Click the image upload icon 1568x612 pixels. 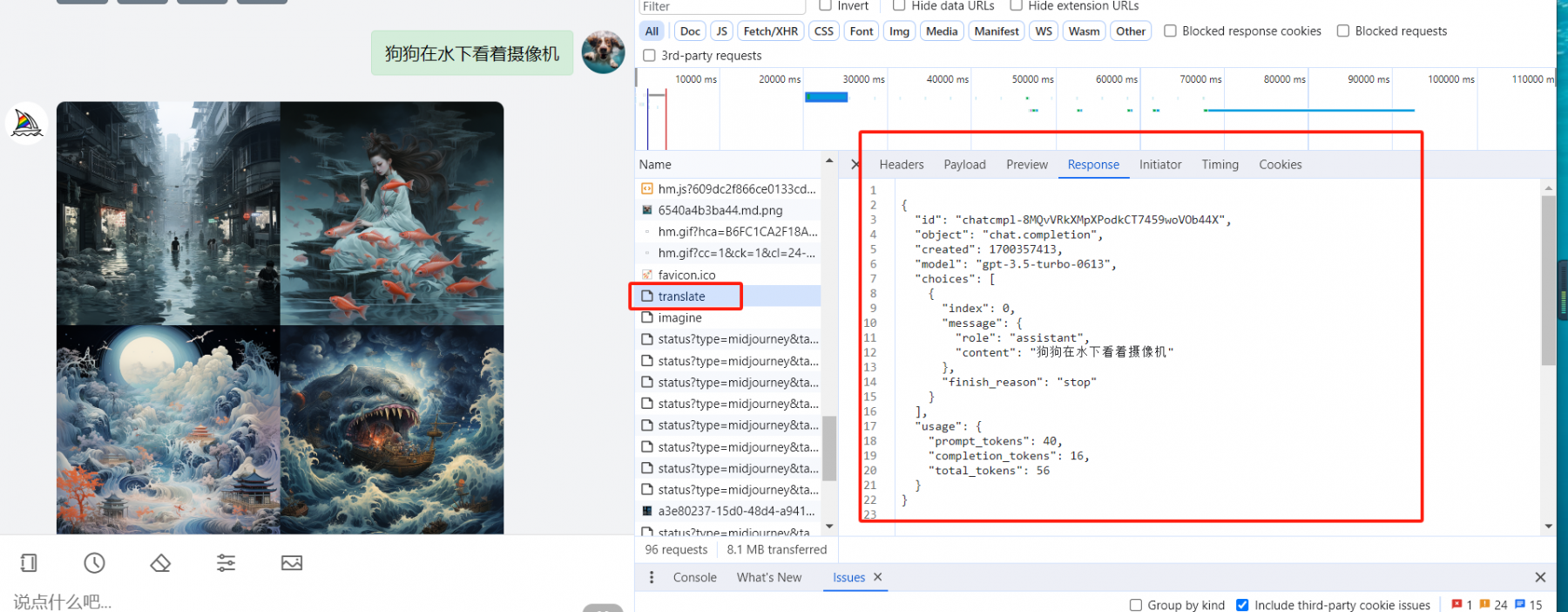(x=292, y=563)
